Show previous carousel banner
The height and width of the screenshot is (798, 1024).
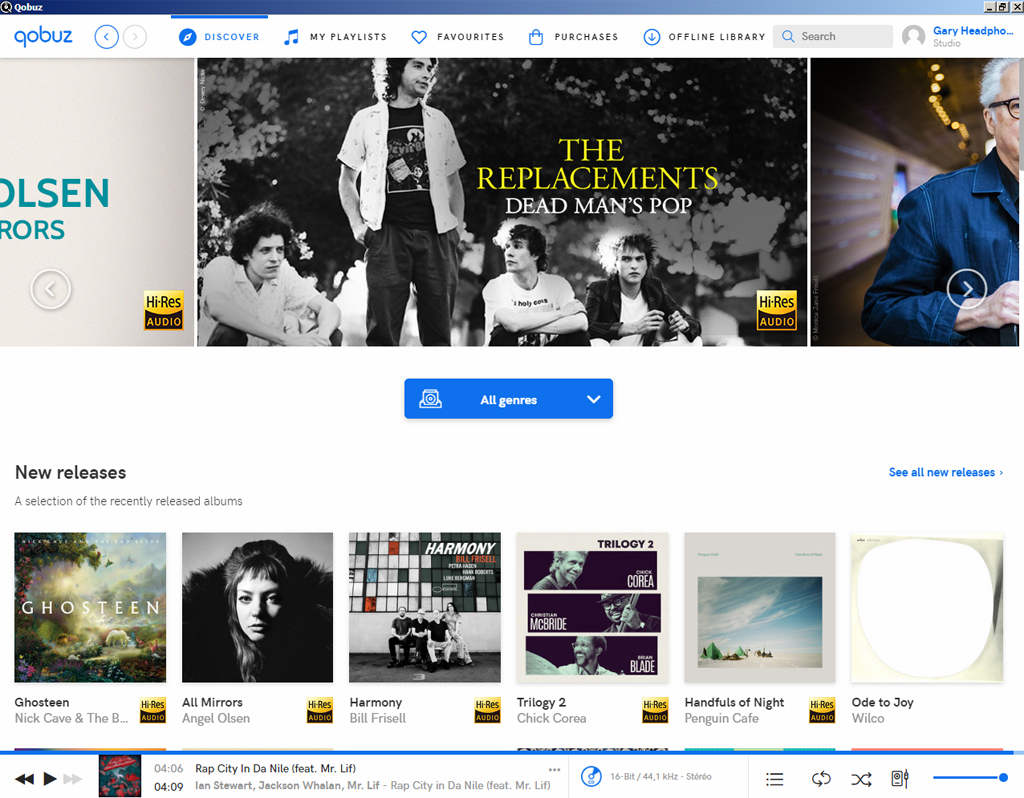click(50, 289)
